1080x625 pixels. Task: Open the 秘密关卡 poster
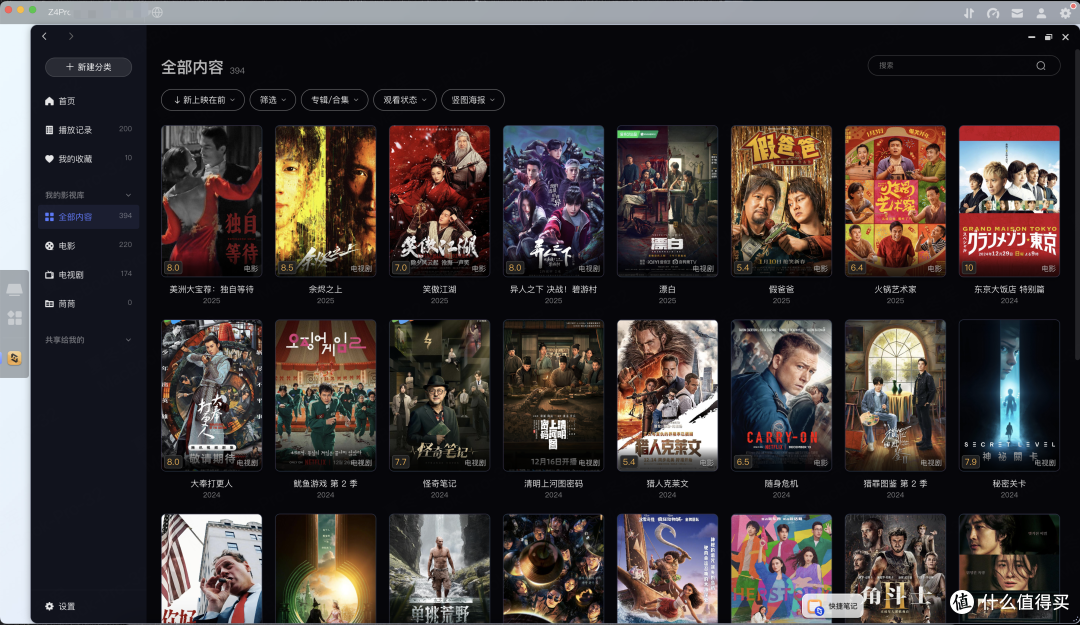[x=1010, y=396]
